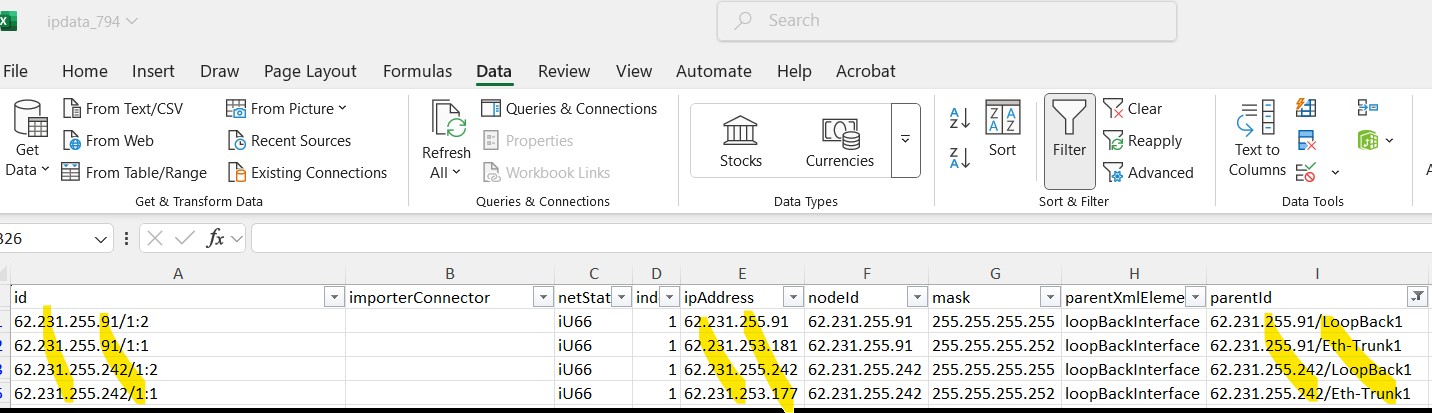Select the Stocks data type
1432x413 pixels.
[x=740, y=141]
